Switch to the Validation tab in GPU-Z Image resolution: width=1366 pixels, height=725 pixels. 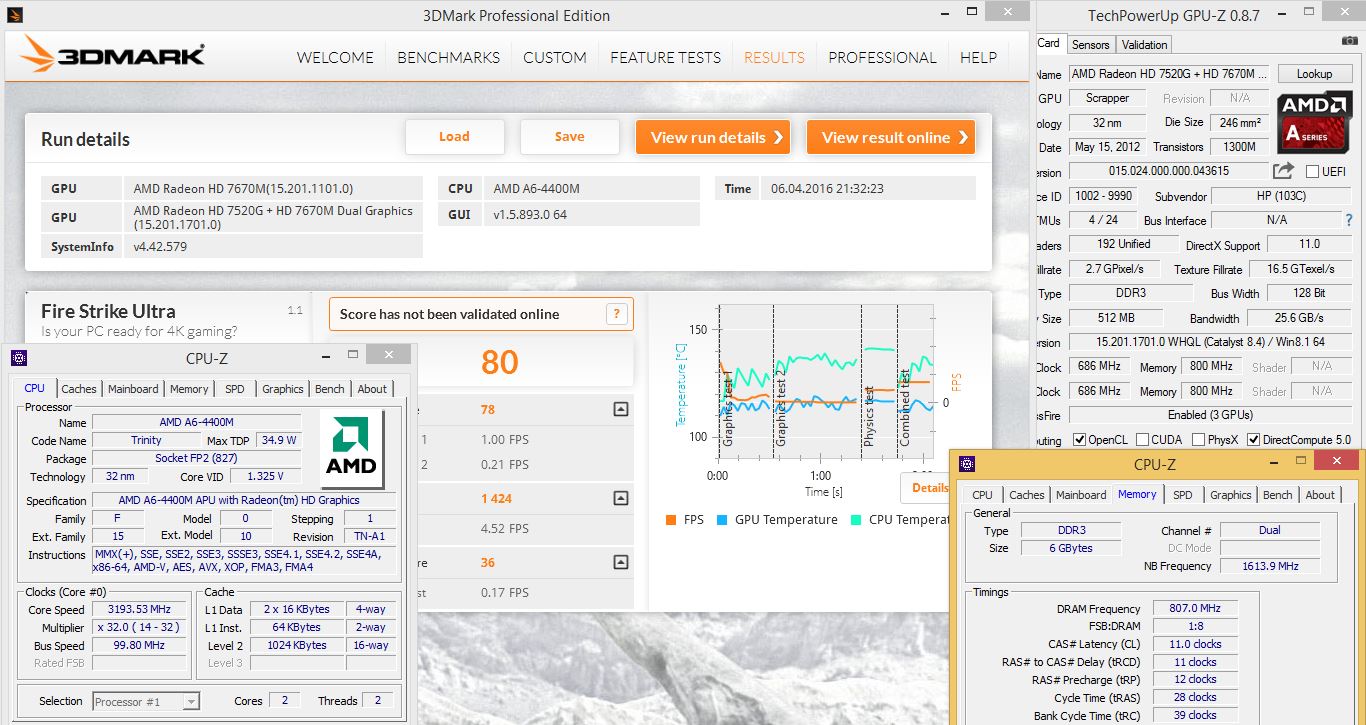[x=1144, y=45]
